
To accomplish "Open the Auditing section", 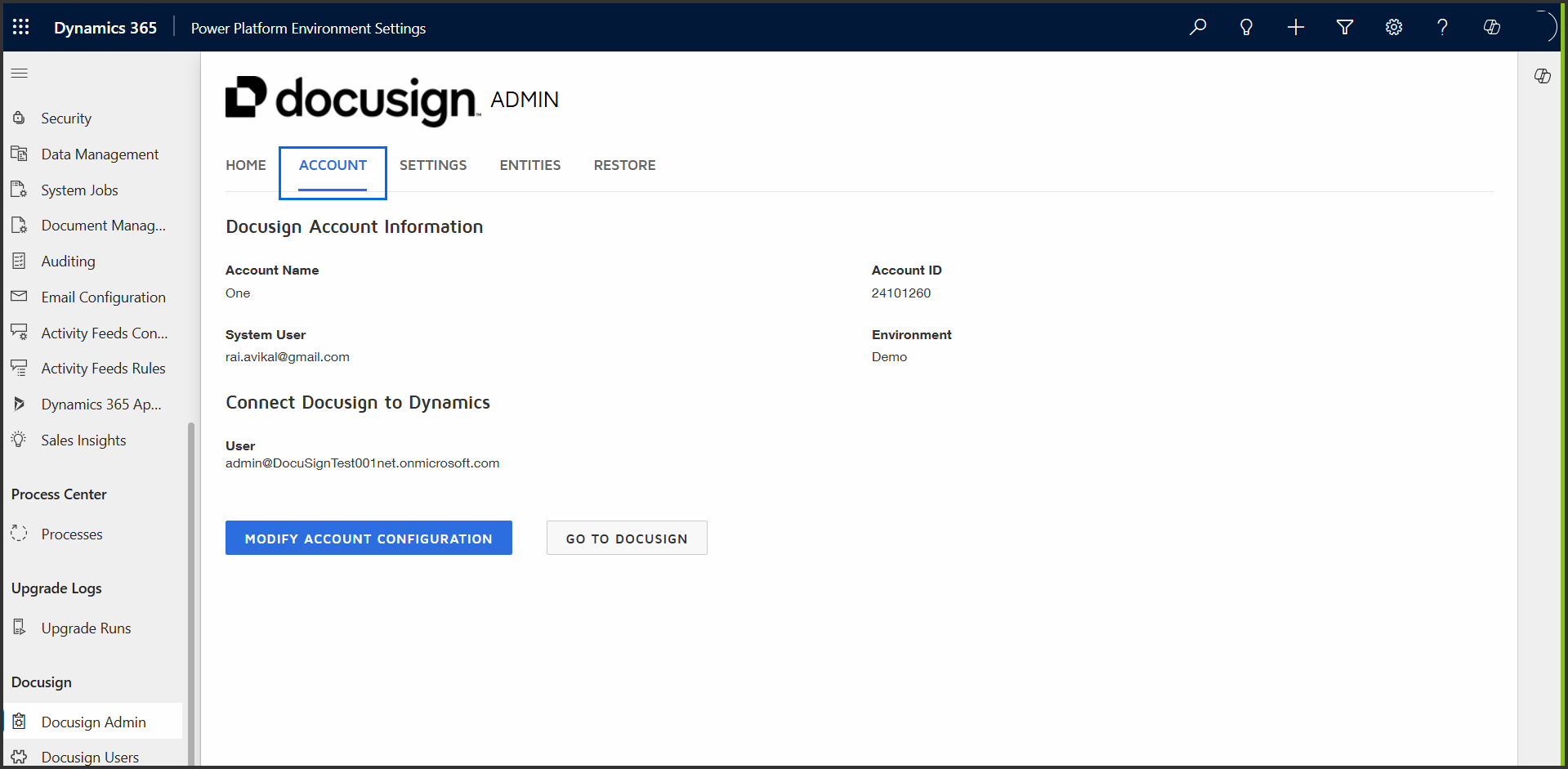I will [x=69, y=261].
